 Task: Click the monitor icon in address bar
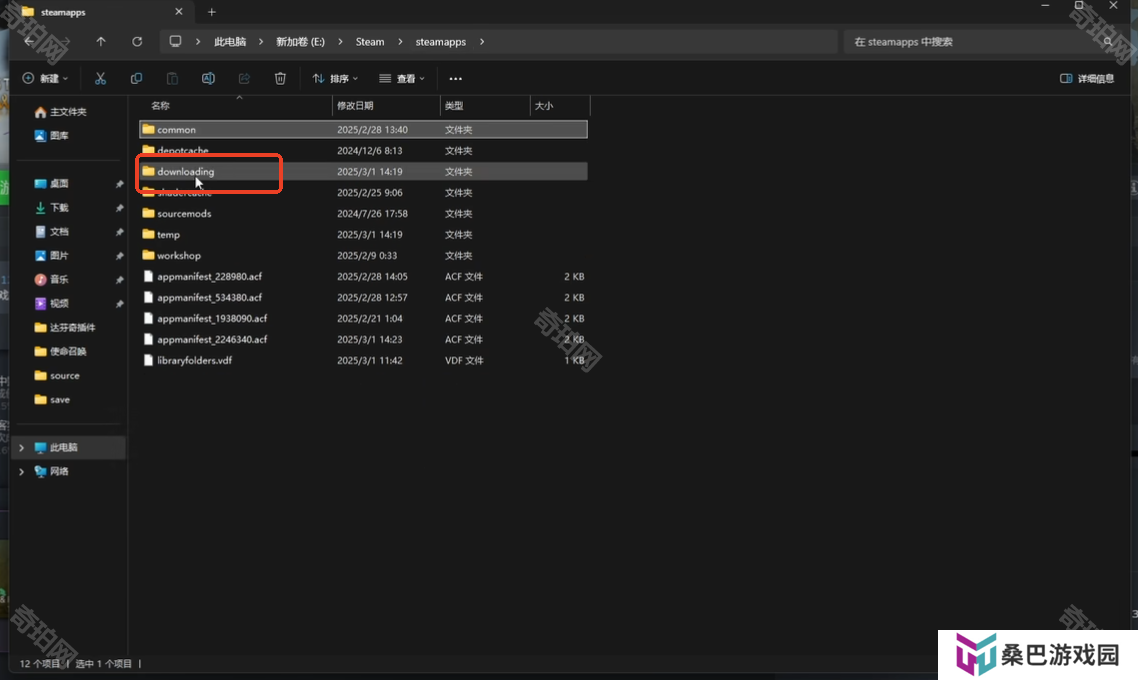pyautogui.click(x=175, y=41)
